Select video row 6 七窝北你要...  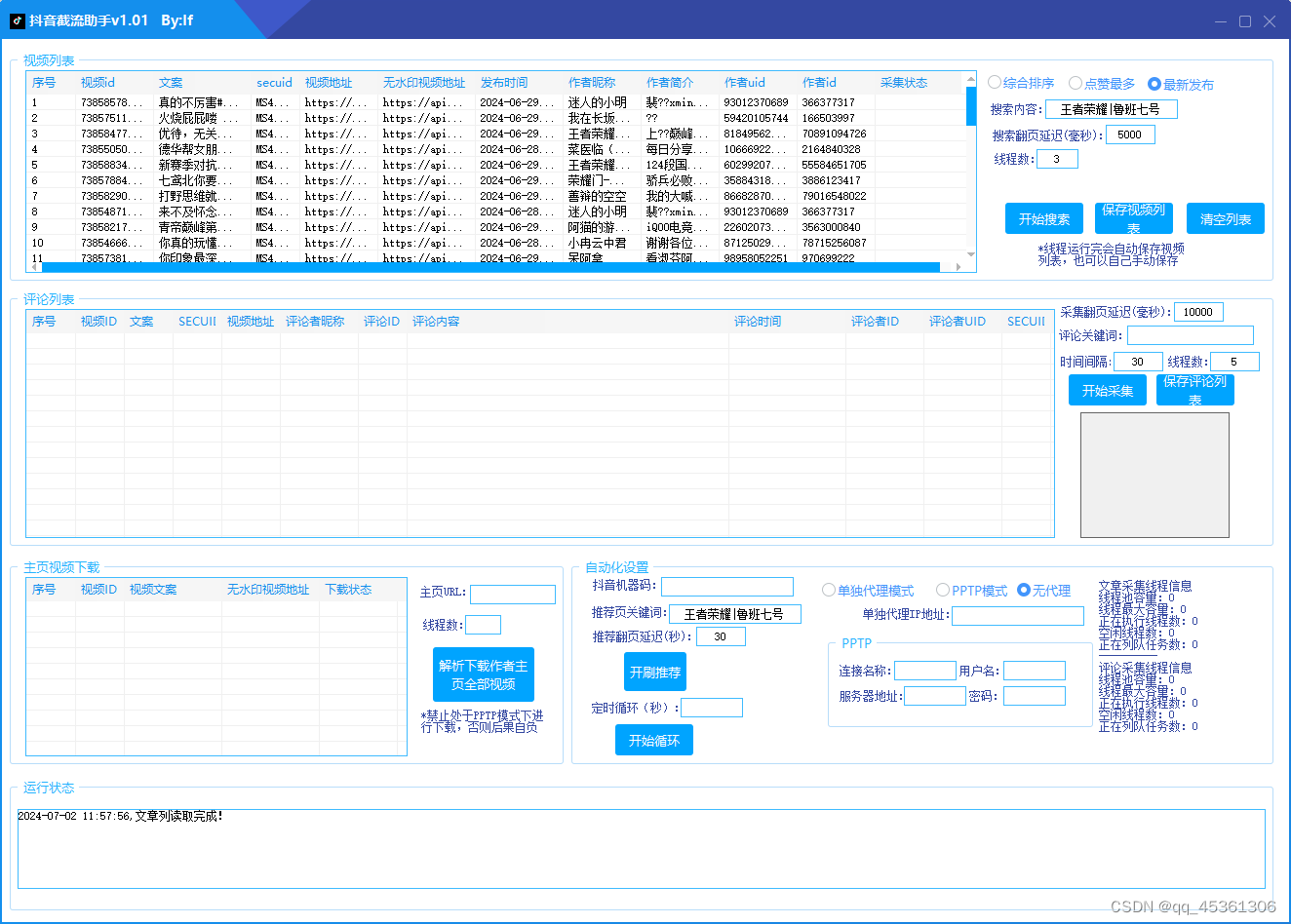point(495,180)
